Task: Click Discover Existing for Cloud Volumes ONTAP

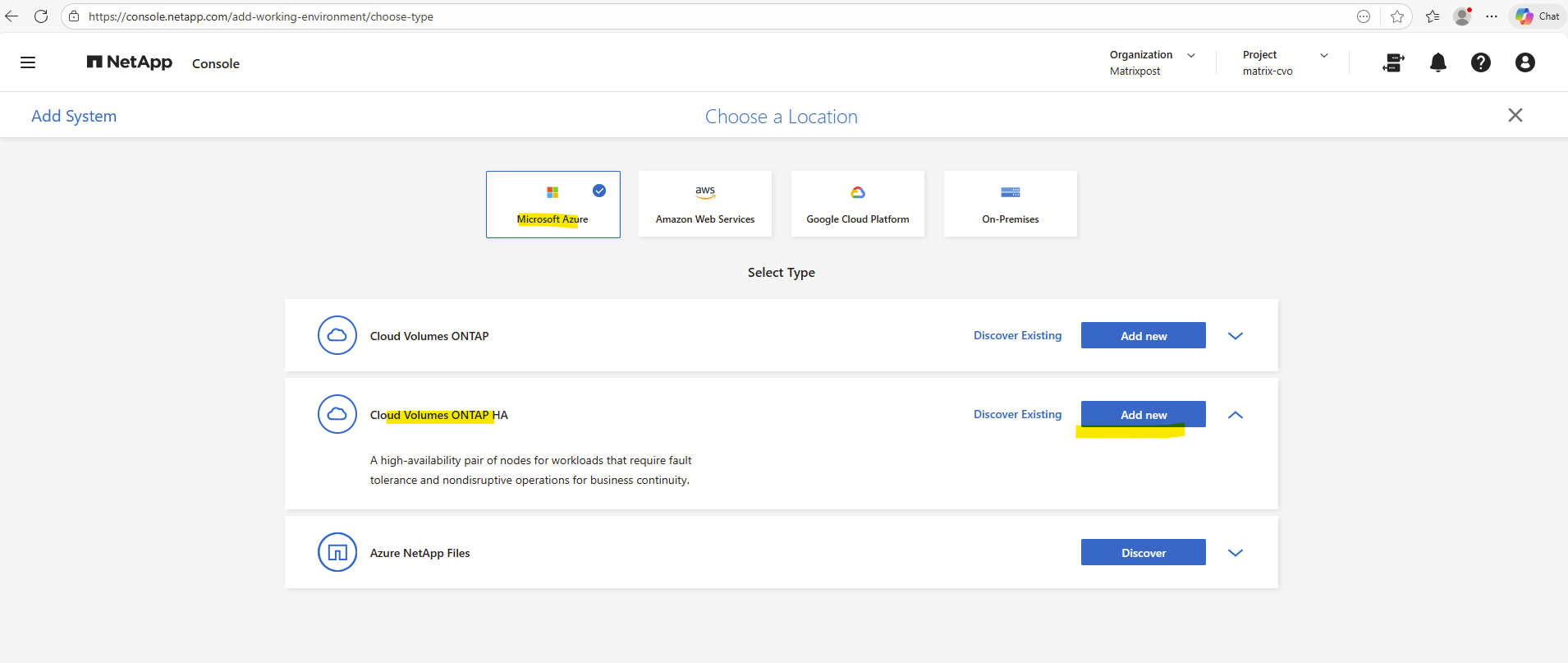Action: tap(1017, 335)
